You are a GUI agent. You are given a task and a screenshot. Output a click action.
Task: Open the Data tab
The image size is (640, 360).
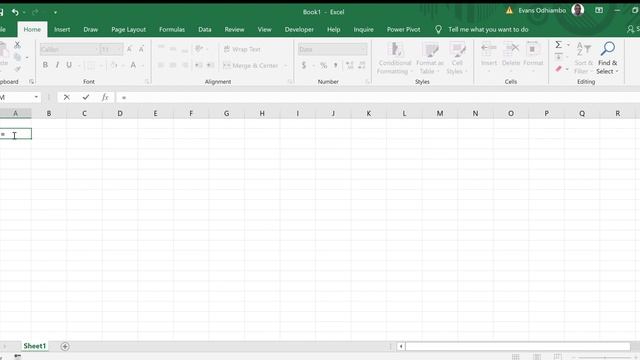coord(205,29)
